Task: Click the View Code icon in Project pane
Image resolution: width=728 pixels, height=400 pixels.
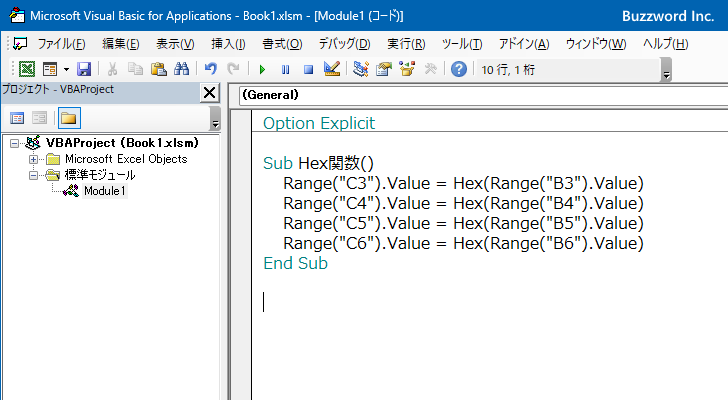Action: click(17, 118)
